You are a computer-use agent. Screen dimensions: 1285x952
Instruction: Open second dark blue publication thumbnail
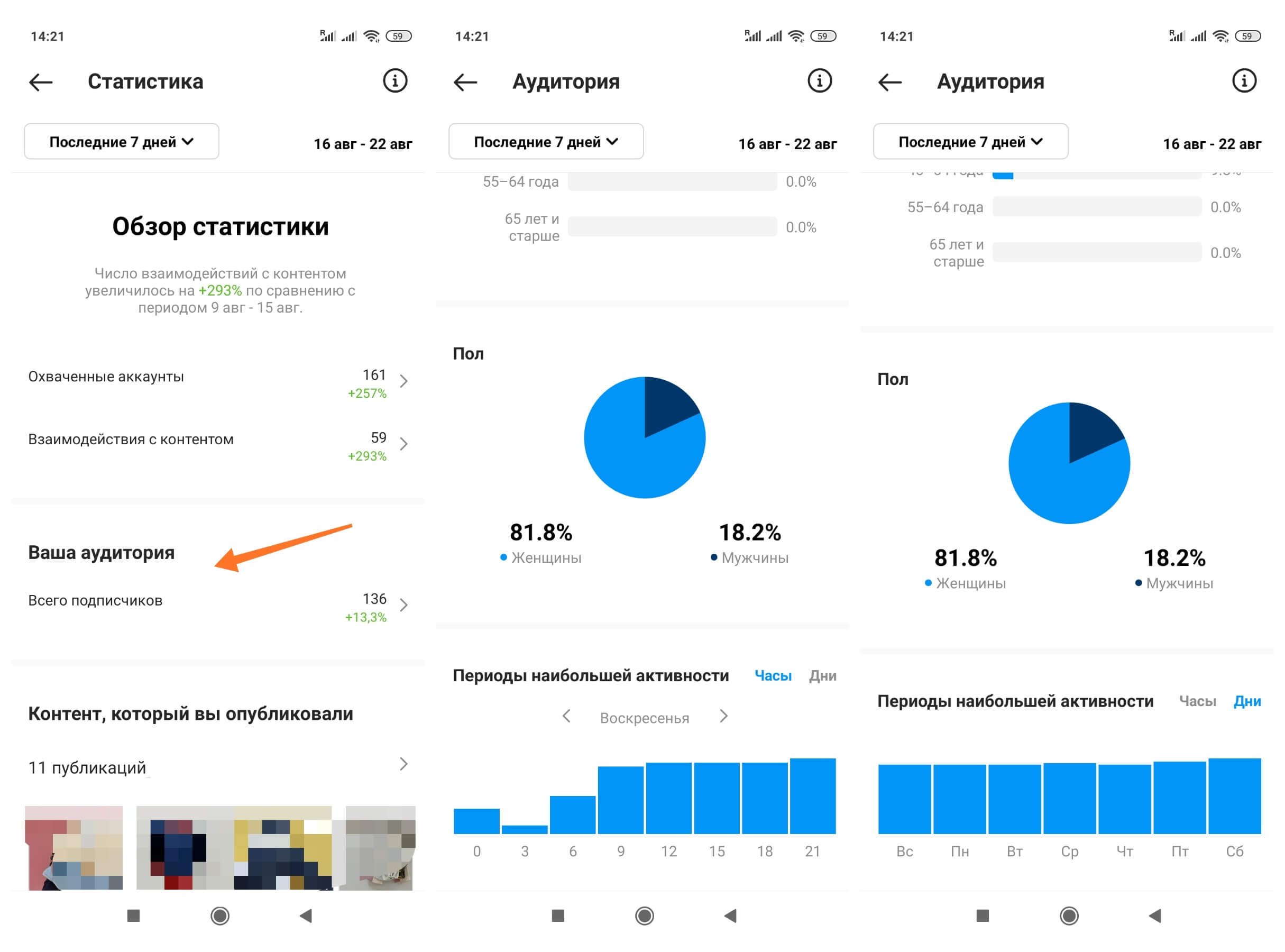[185, 849]
